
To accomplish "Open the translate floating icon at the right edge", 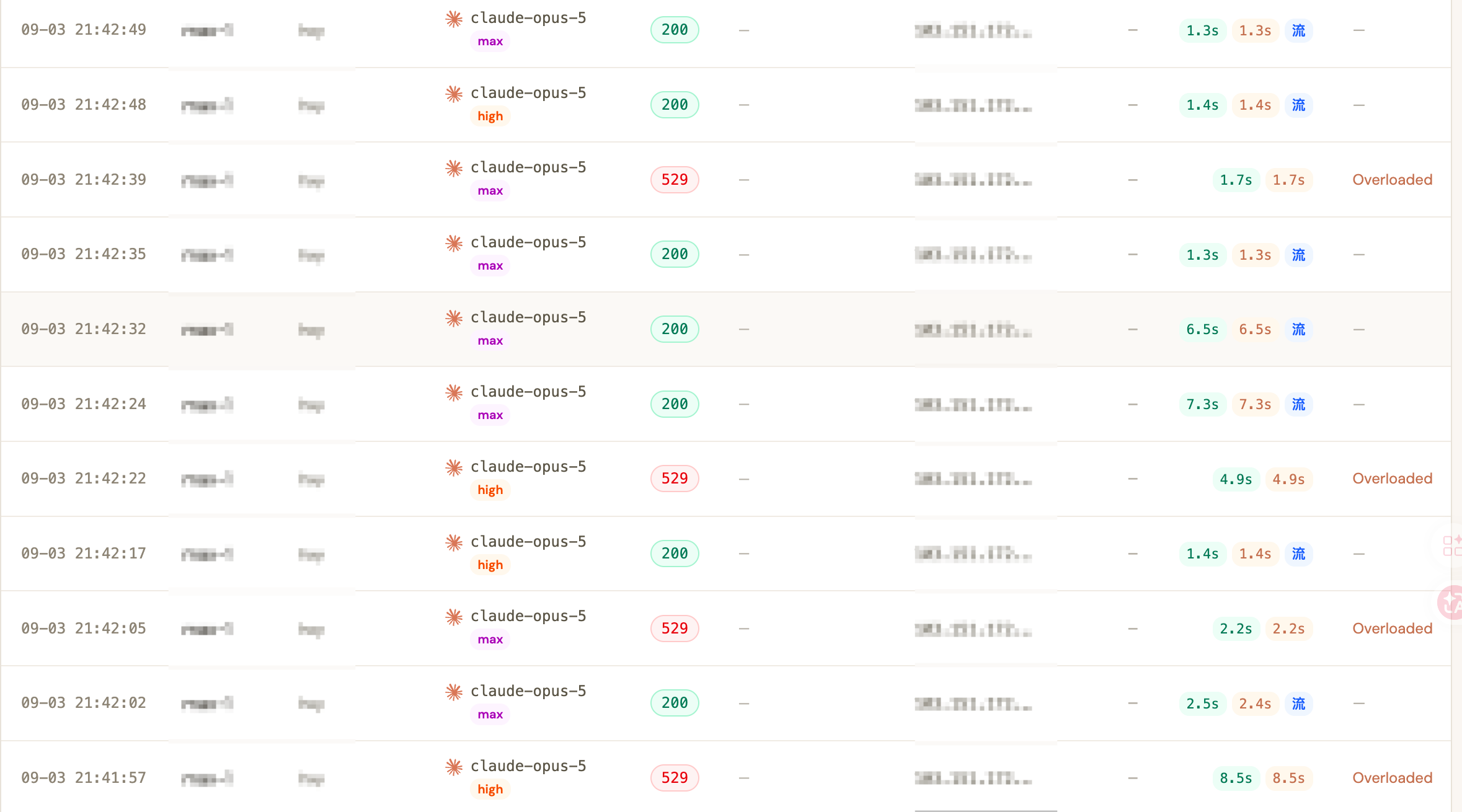I will pos(1451,602).
